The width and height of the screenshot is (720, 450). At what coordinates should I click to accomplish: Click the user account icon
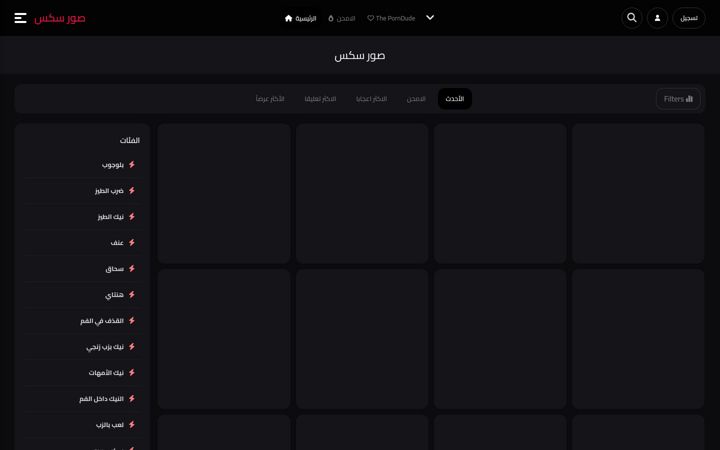(658, 18)
